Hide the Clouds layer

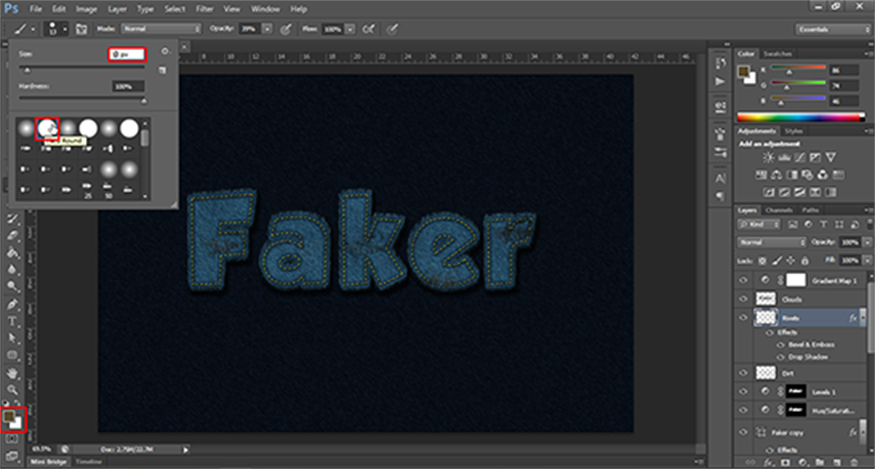click(743, 298)
